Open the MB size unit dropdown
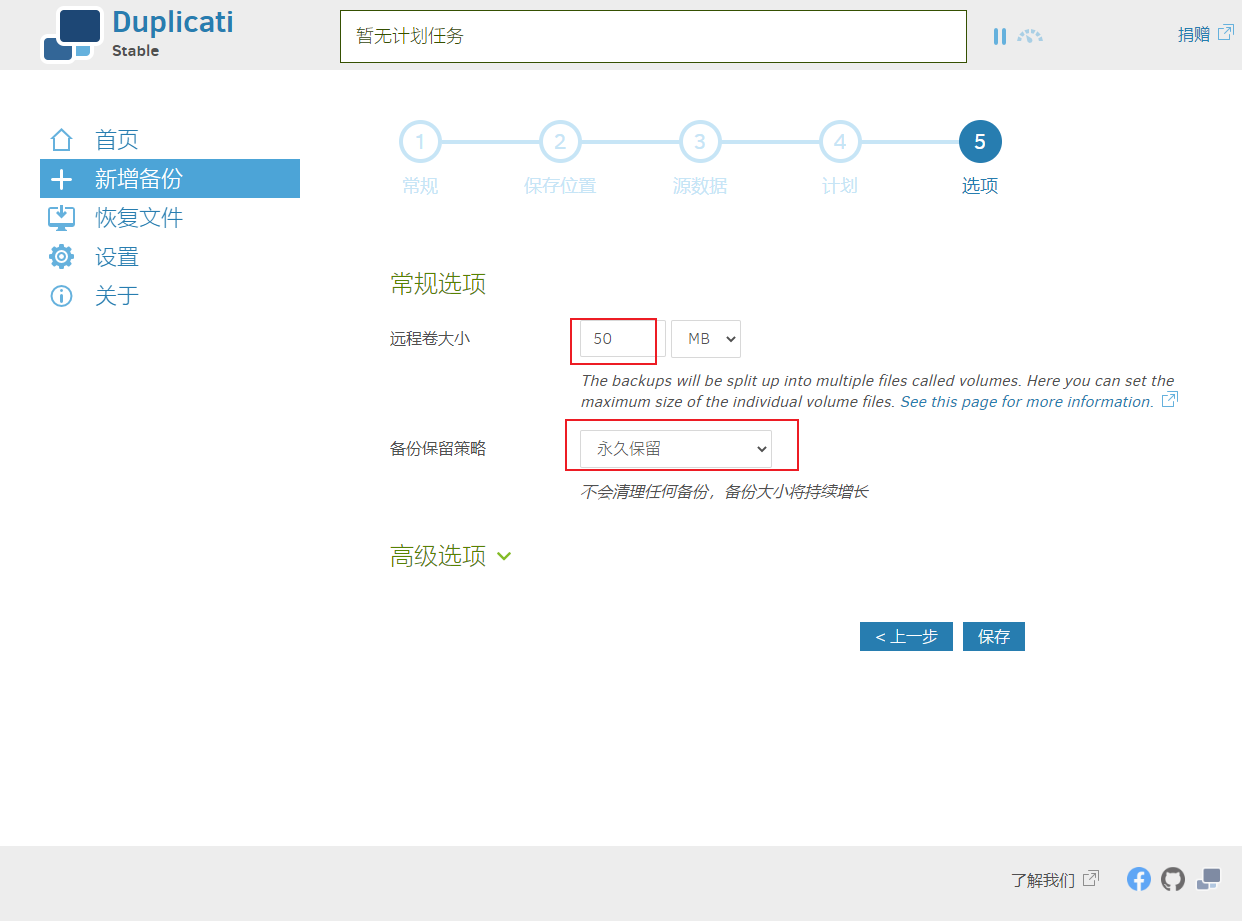 tap(706, 339)
